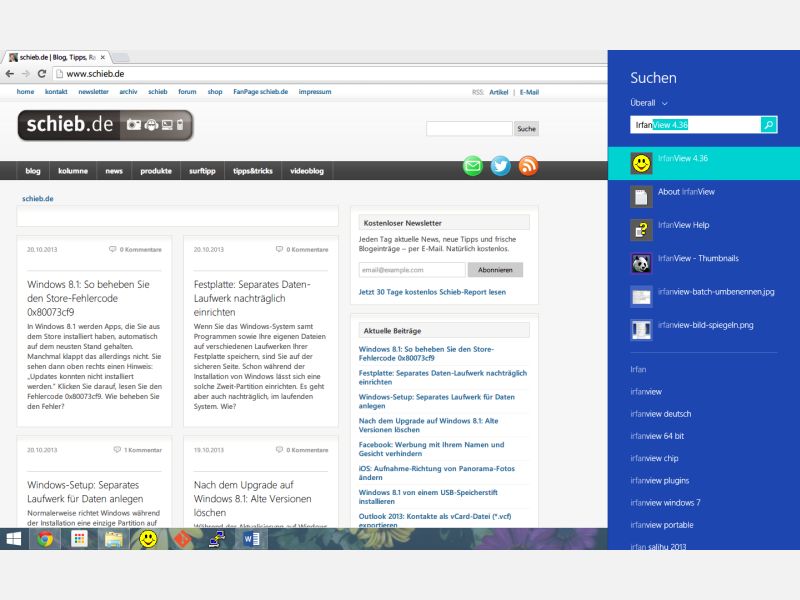Open article 'Windows 8.1: So beheben Sie den Store-Fehlercode'
Screen dimensions: 800x600
click(88, 298)
